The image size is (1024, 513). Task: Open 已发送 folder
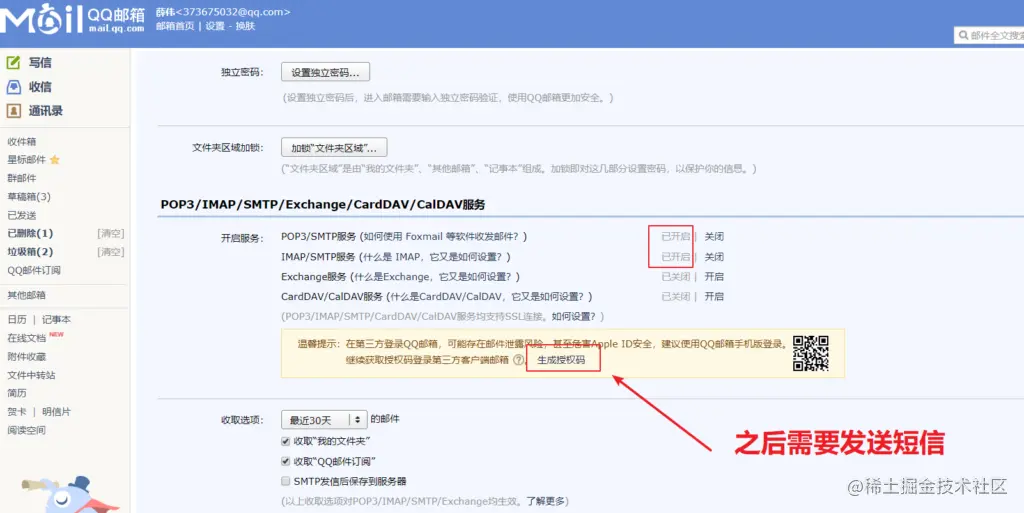point(22,215)
